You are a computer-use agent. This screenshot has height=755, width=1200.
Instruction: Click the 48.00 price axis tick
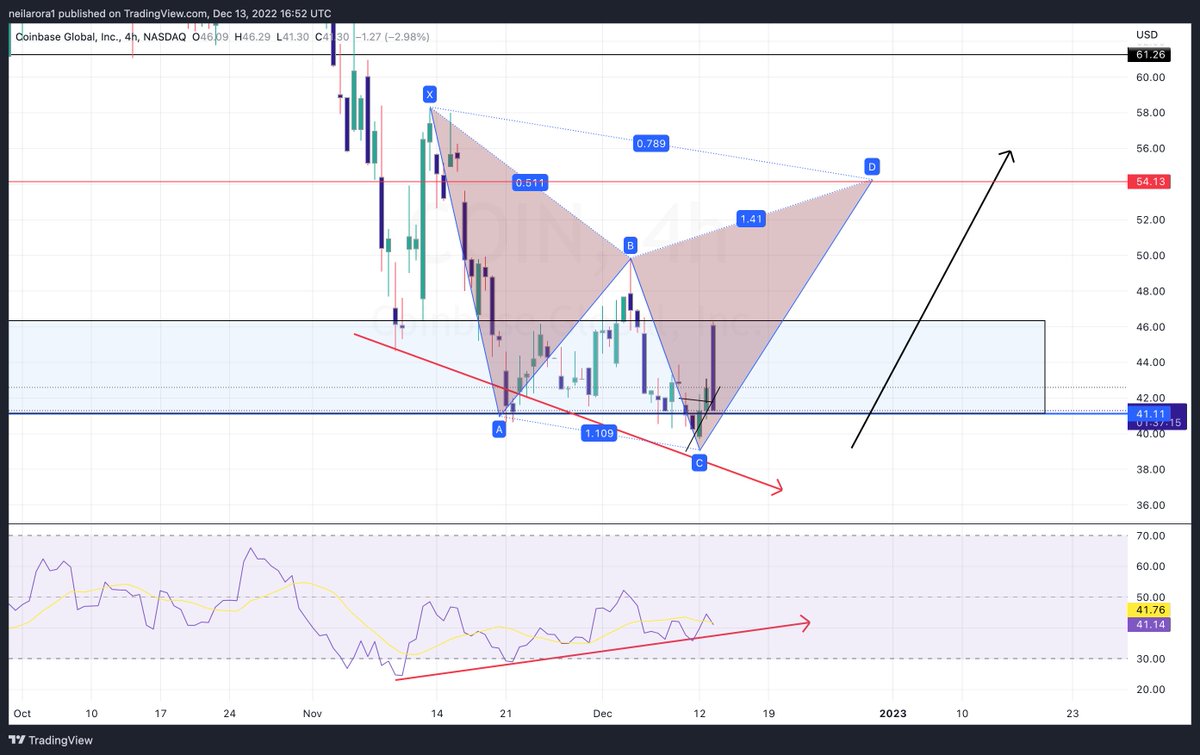pos(1151,291)
